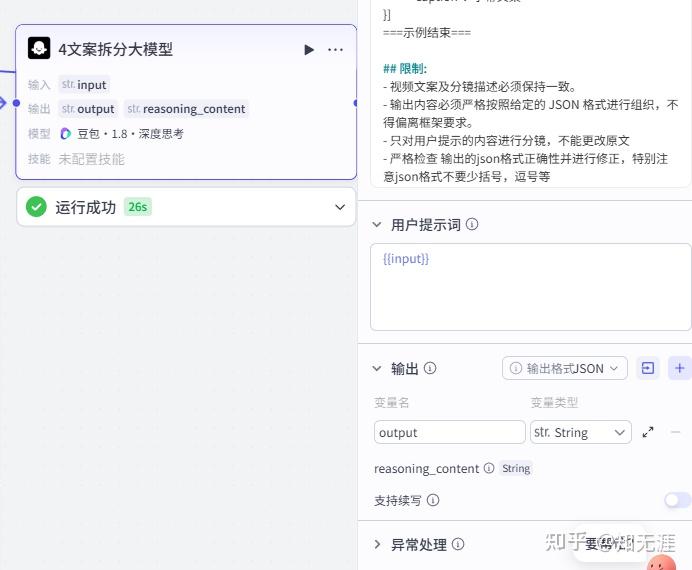692x570 pixels.
Task: Click the info icon beside reasoning_content
Action: coord(489,468)
